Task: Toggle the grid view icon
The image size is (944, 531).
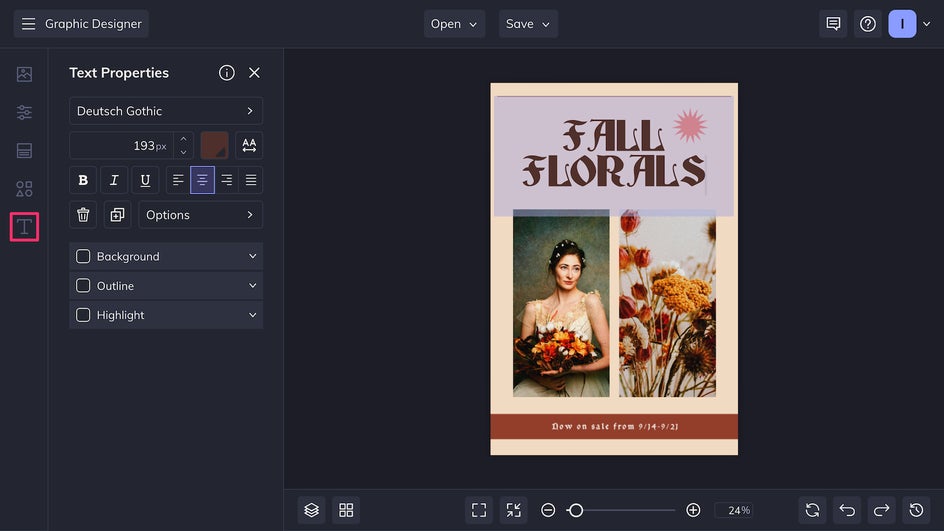Action: [x=346, y=510]
